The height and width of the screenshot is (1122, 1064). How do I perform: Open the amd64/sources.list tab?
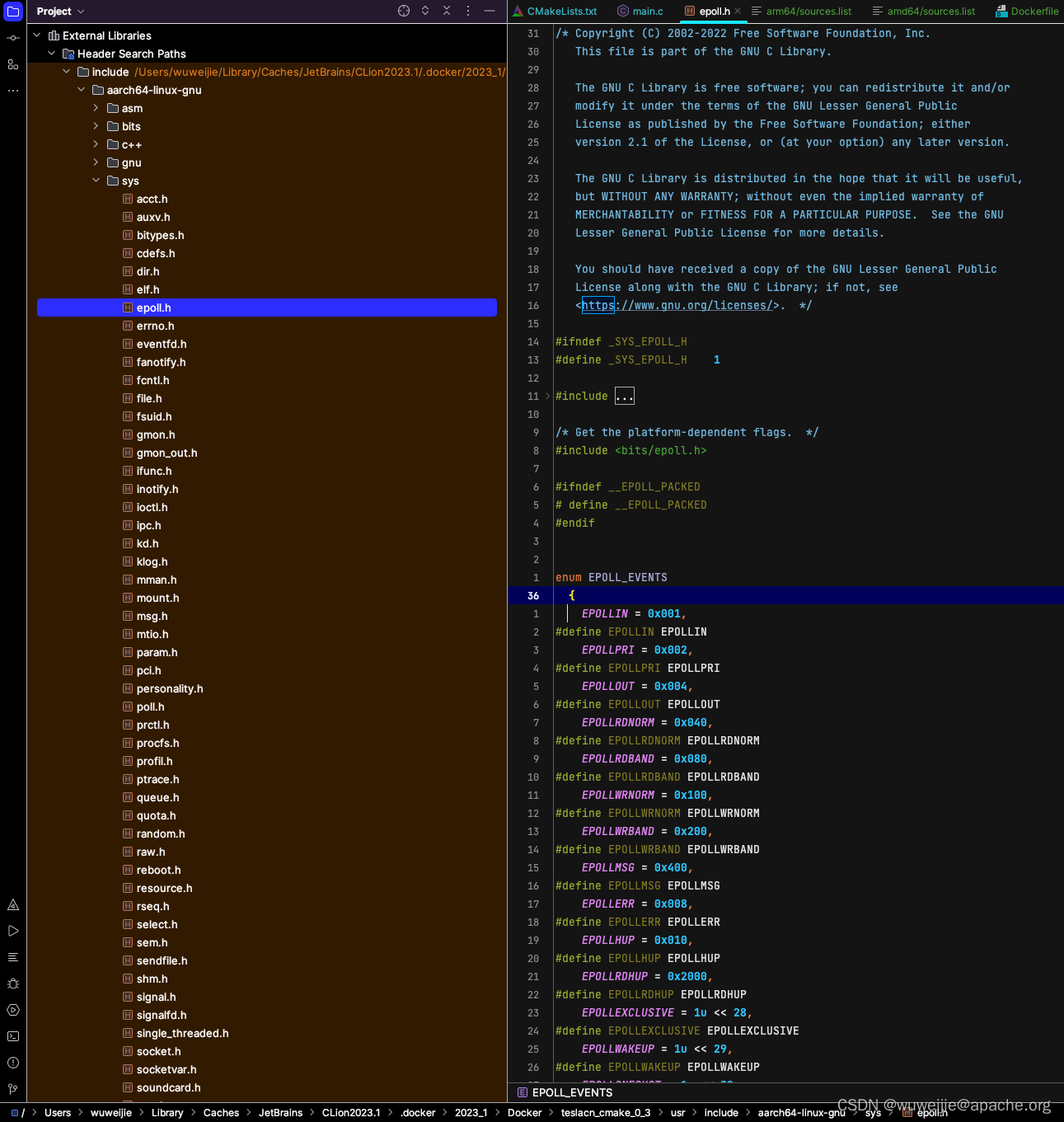tap(923, 12)
